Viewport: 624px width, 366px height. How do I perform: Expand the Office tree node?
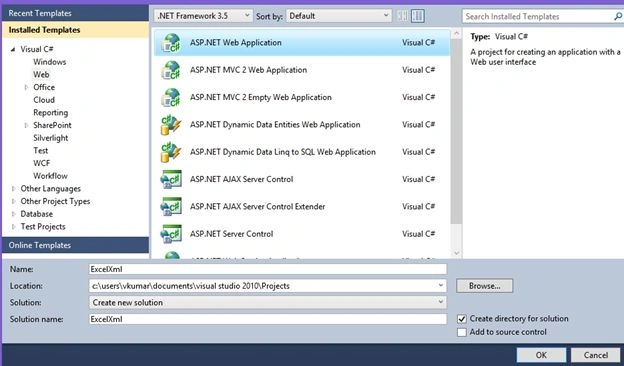click(26, 87)
